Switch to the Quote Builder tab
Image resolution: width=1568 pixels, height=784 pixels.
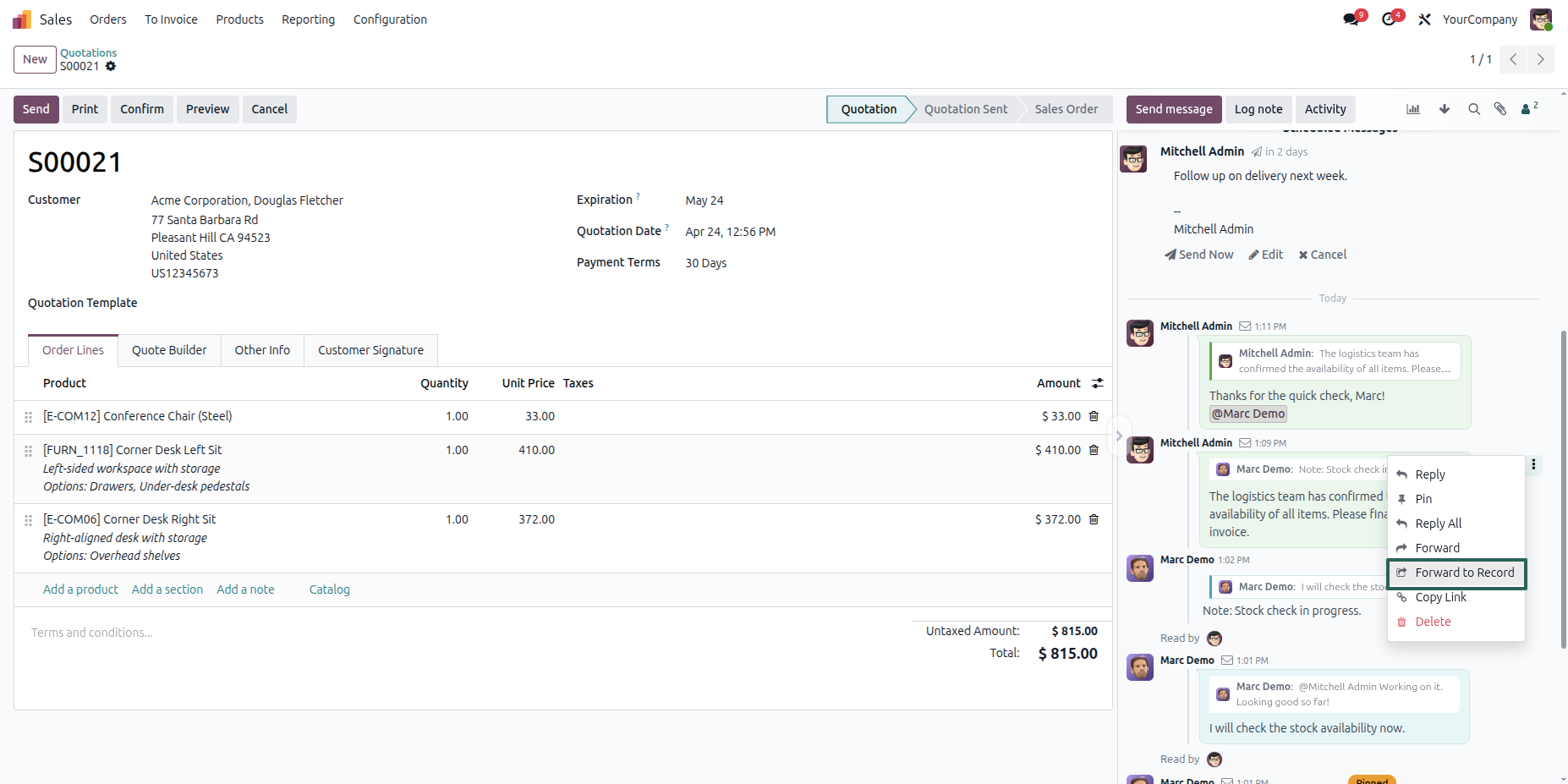(169, 350)
